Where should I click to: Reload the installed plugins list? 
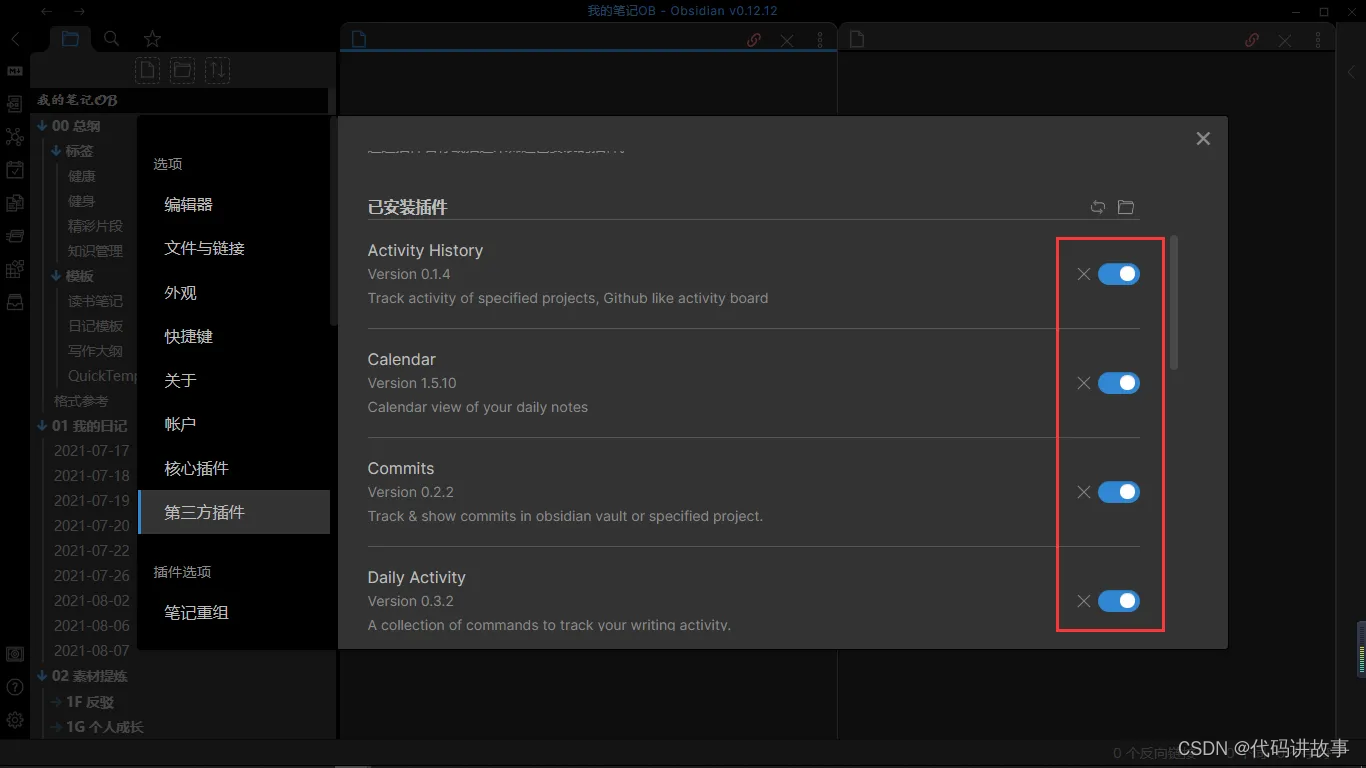click(x=1098, y=207)
